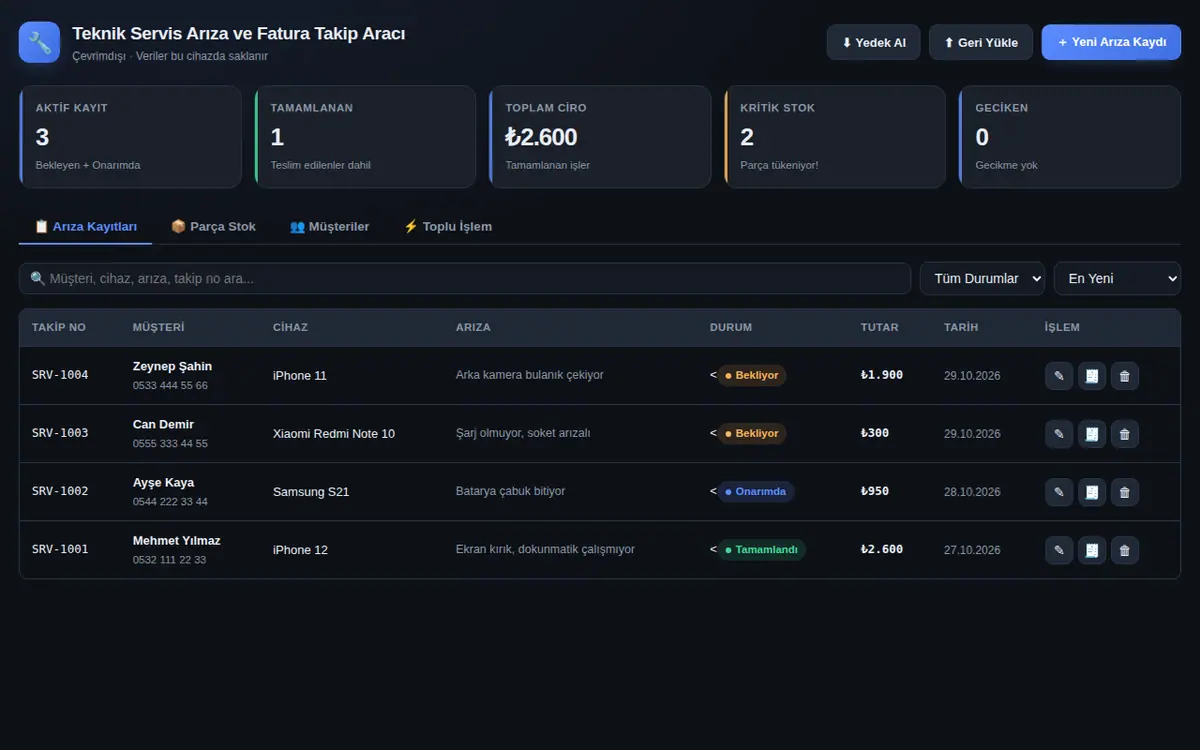
Task: Open the Parça Stok tab
Action: [x=213, y=227]
